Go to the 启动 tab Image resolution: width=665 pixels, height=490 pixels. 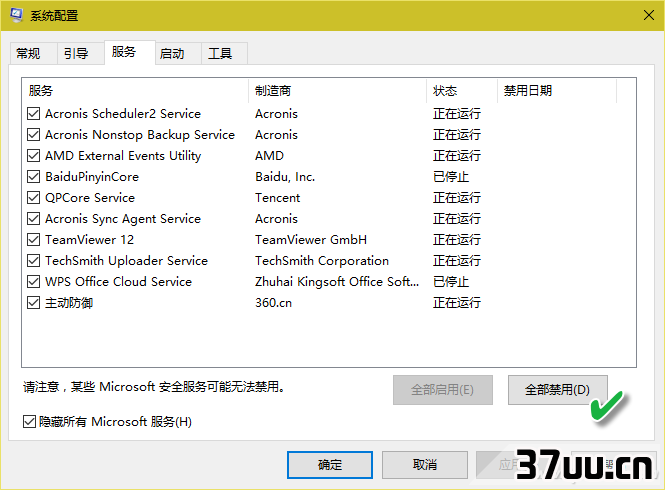[x=178, y=53]
